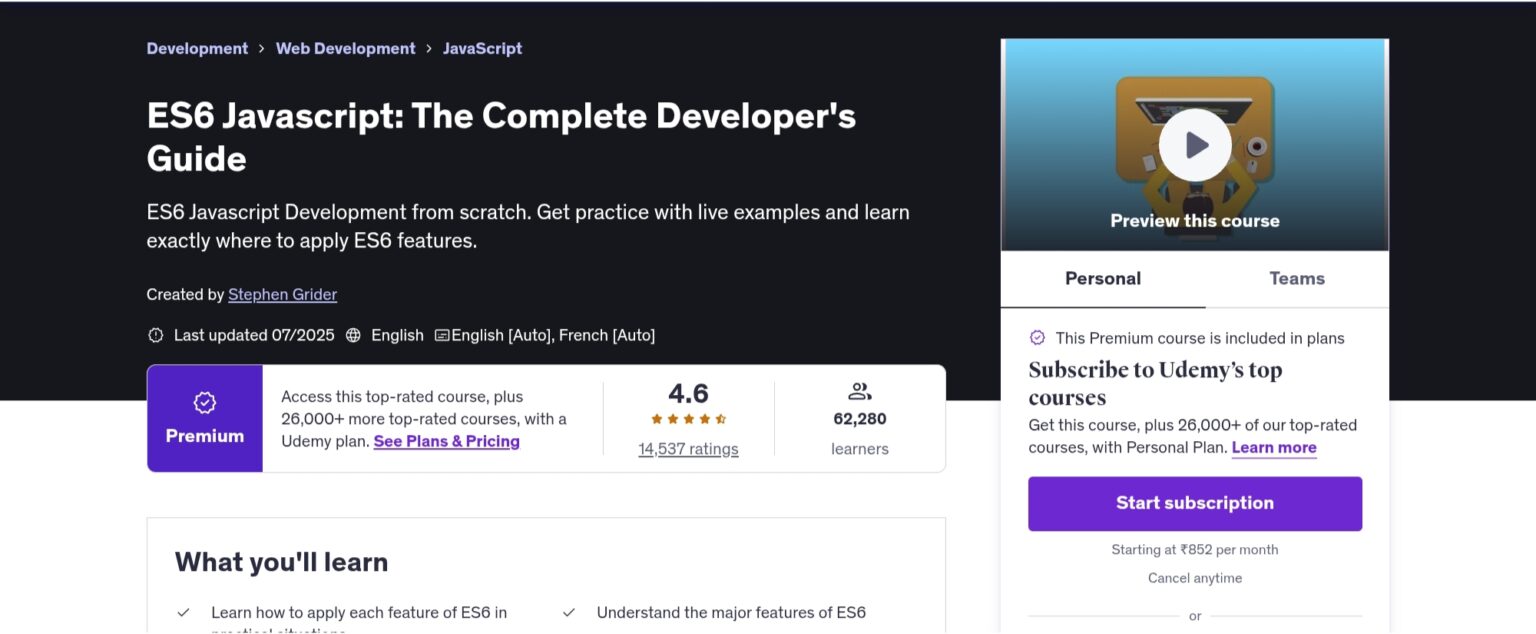Click the checkmark beside major features of ES6
This screenshot has height=634, width=1536.
[568, 611]
